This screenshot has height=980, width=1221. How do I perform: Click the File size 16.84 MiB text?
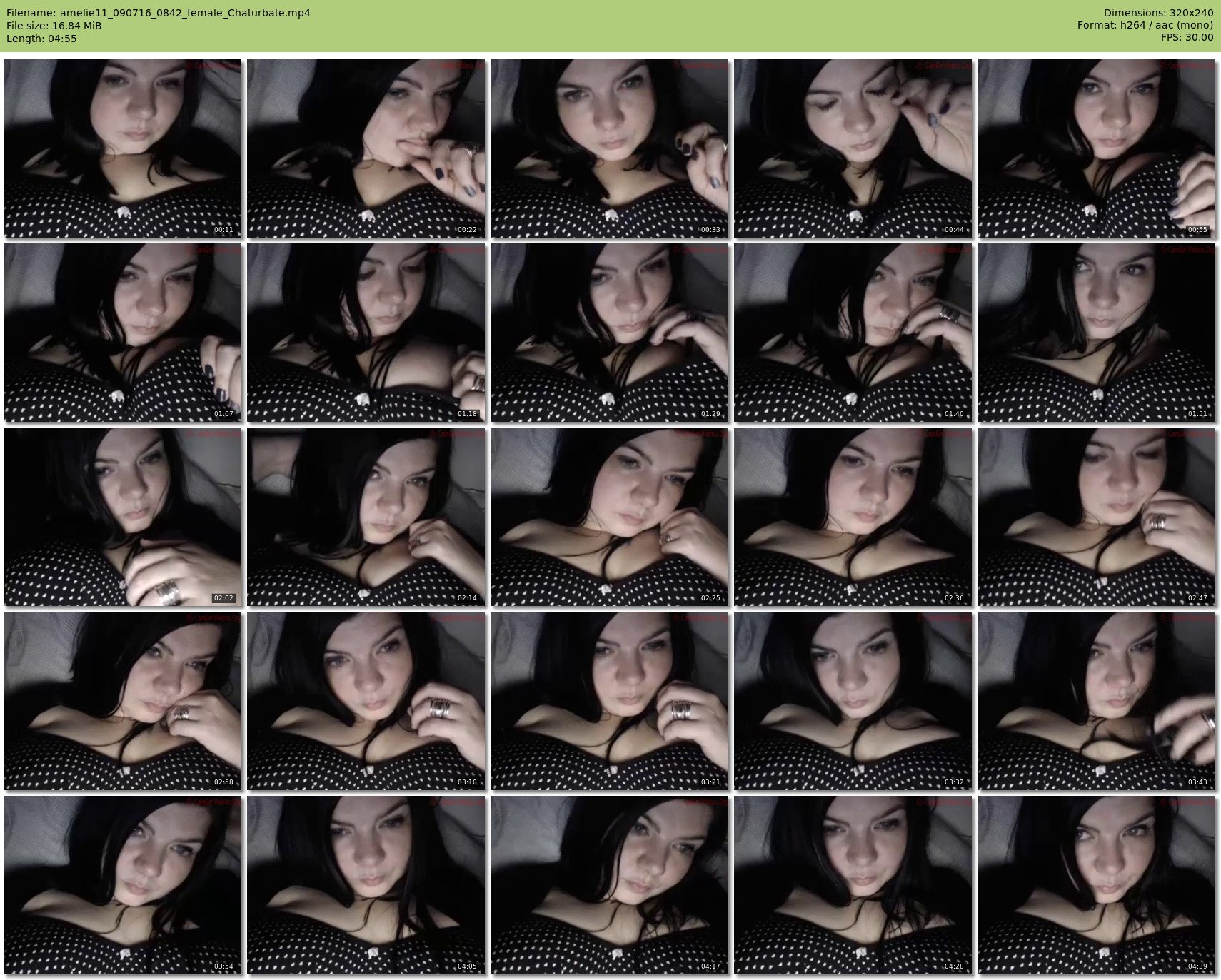pyautogui.click(x=54, y=26)
